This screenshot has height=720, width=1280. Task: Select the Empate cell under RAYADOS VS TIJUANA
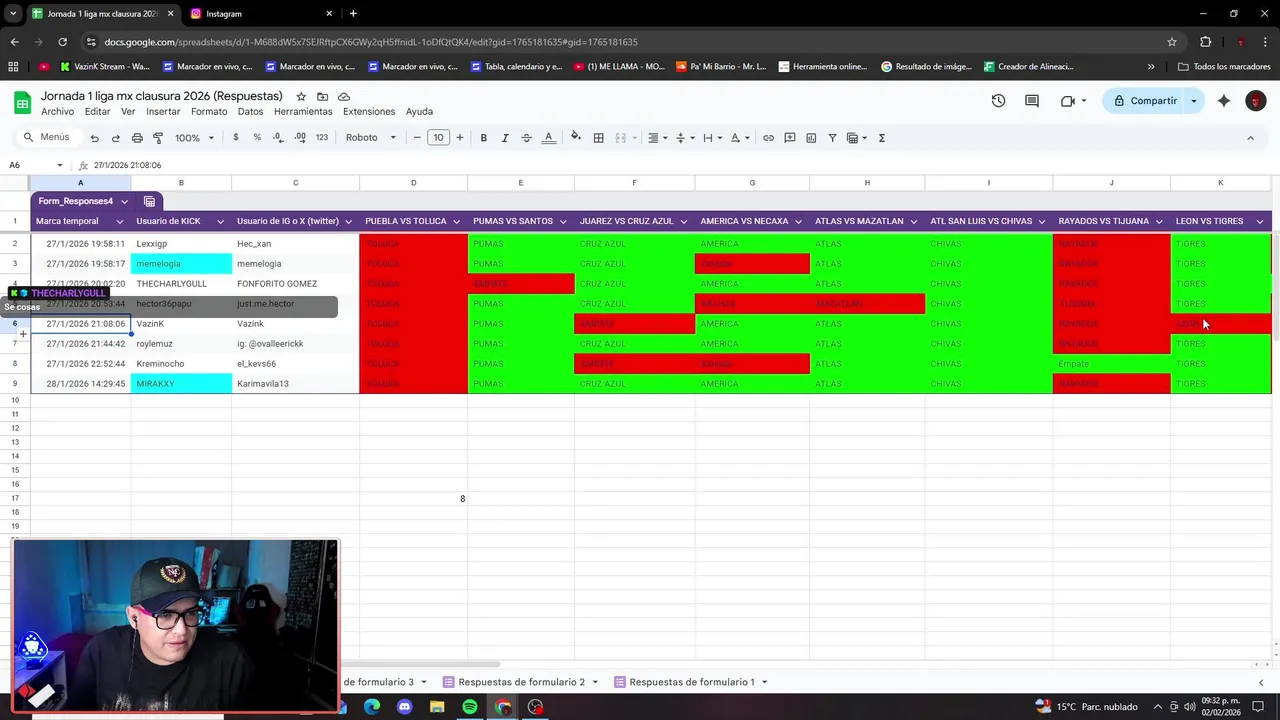click(x=1111, y=364)
